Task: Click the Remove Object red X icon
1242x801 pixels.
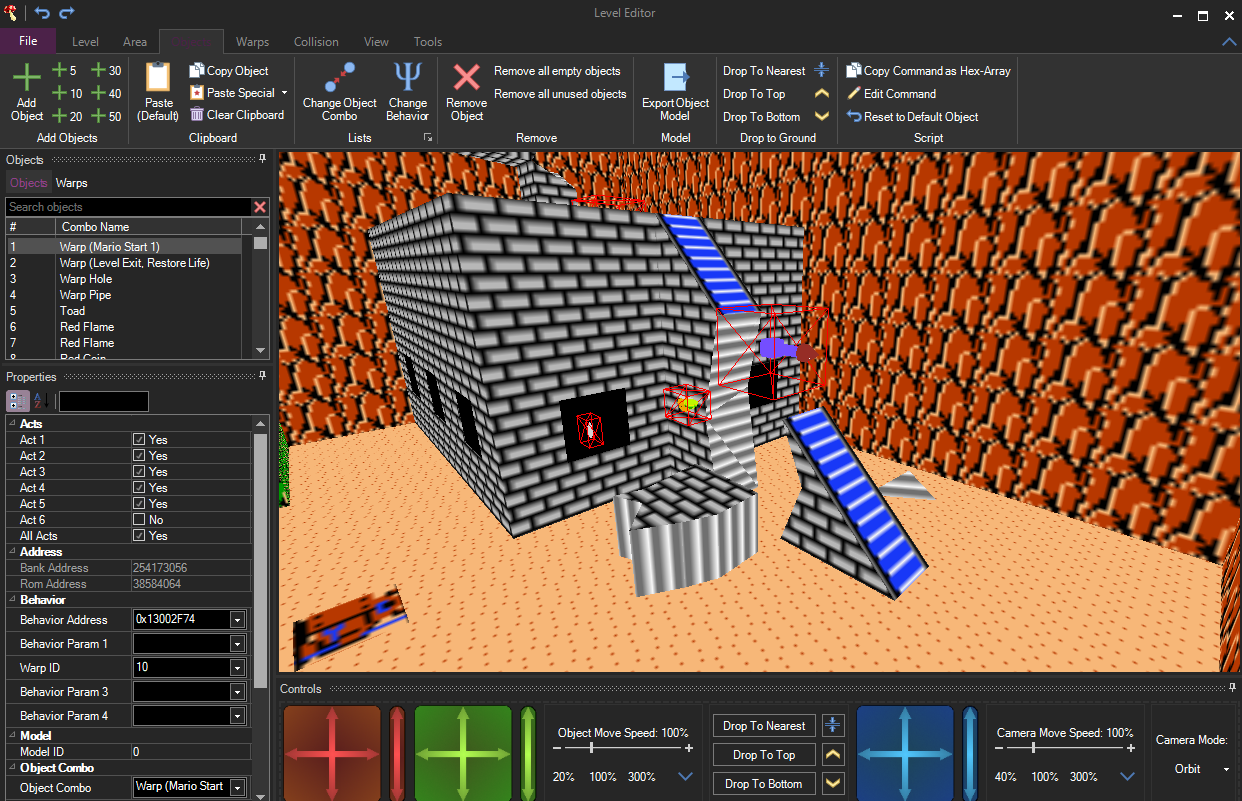Action: tap(466, 78)
